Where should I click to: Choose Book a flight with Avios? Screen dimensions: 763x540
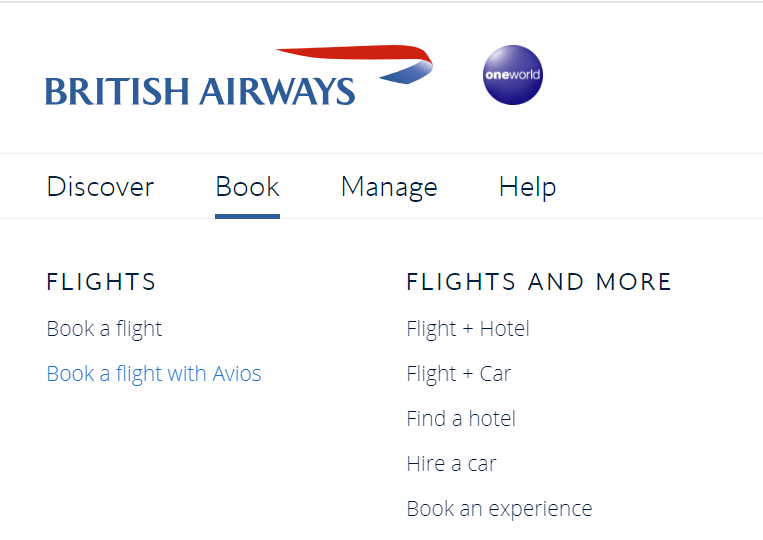[154, 374]
